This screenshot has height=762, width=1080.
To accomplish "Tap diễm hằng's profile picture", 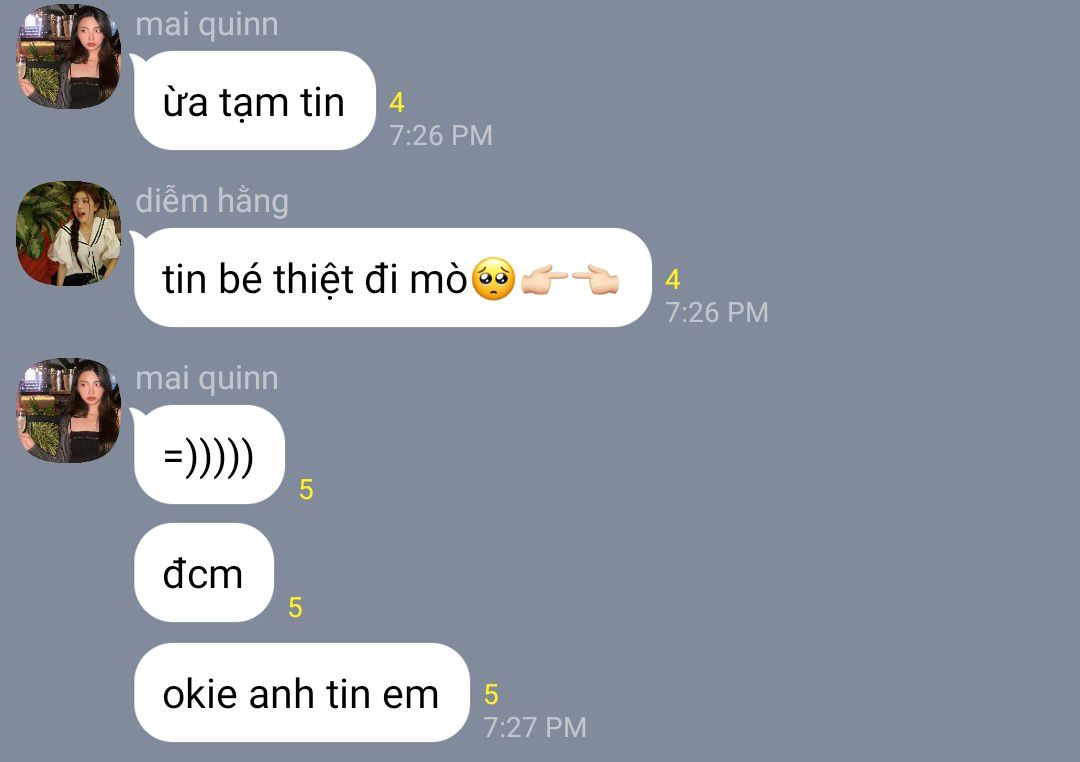I will tap(68, 234).
